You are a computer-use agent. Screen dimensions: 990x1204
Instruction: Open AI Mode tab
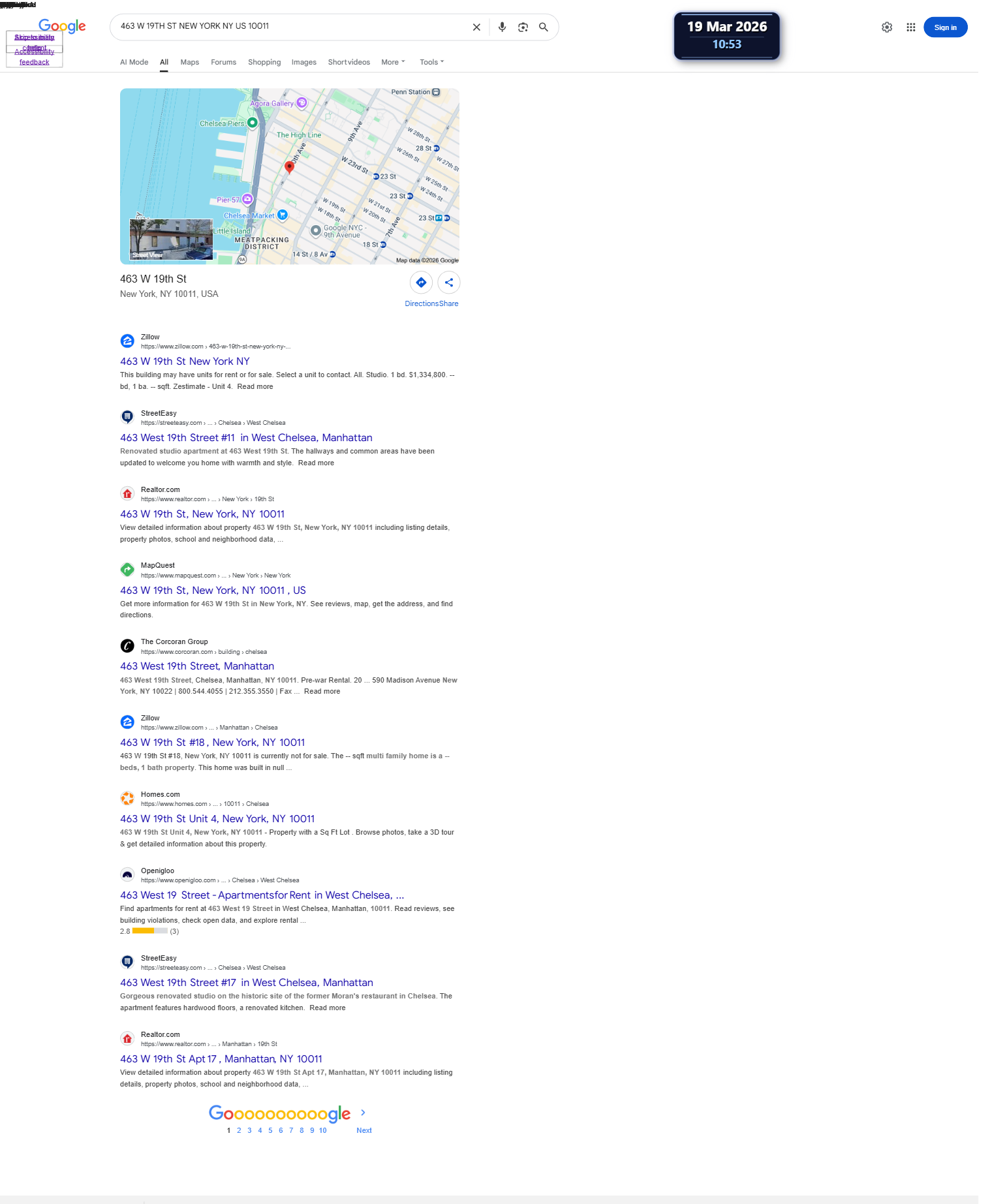pyautogui.click(x=134, y=62)
